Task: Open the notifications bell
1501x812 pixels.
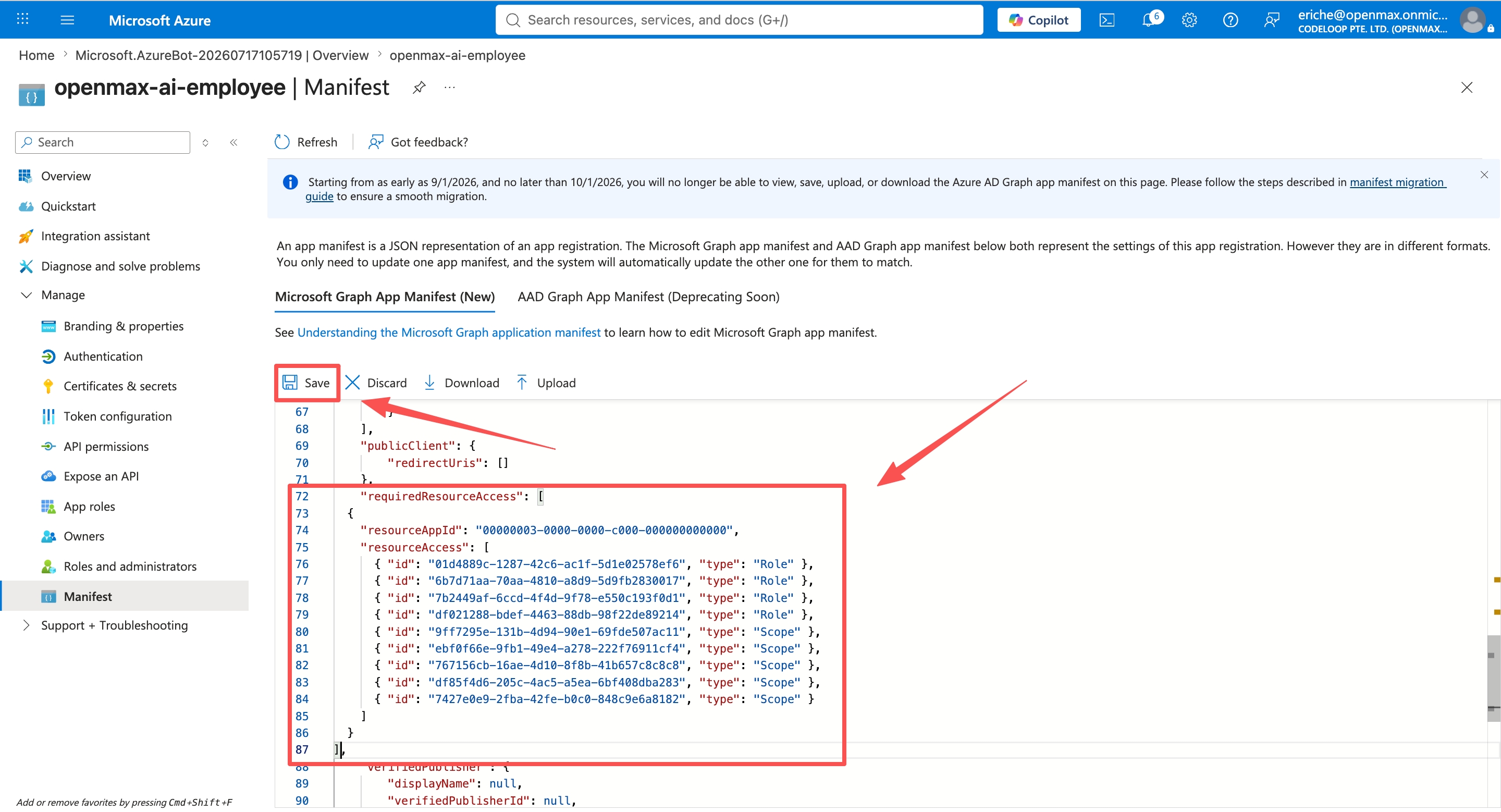Action: tap(1149, 20)
